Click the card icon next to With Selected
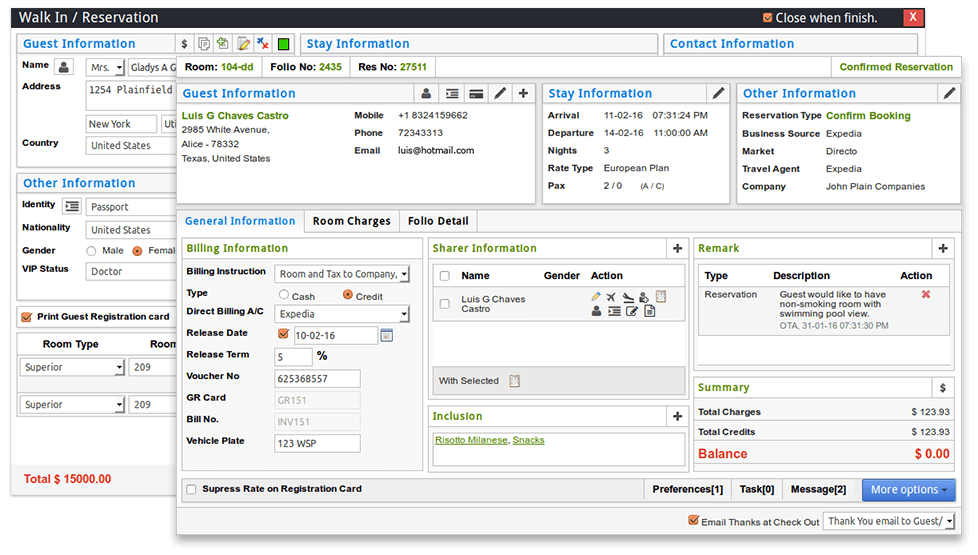978x555 pixels. 514,381
